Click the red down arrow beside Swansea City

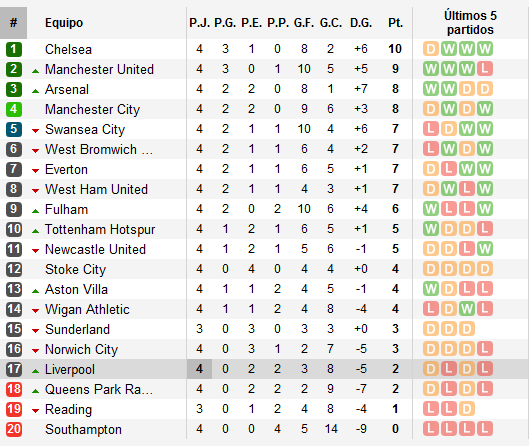coord(35,131)
